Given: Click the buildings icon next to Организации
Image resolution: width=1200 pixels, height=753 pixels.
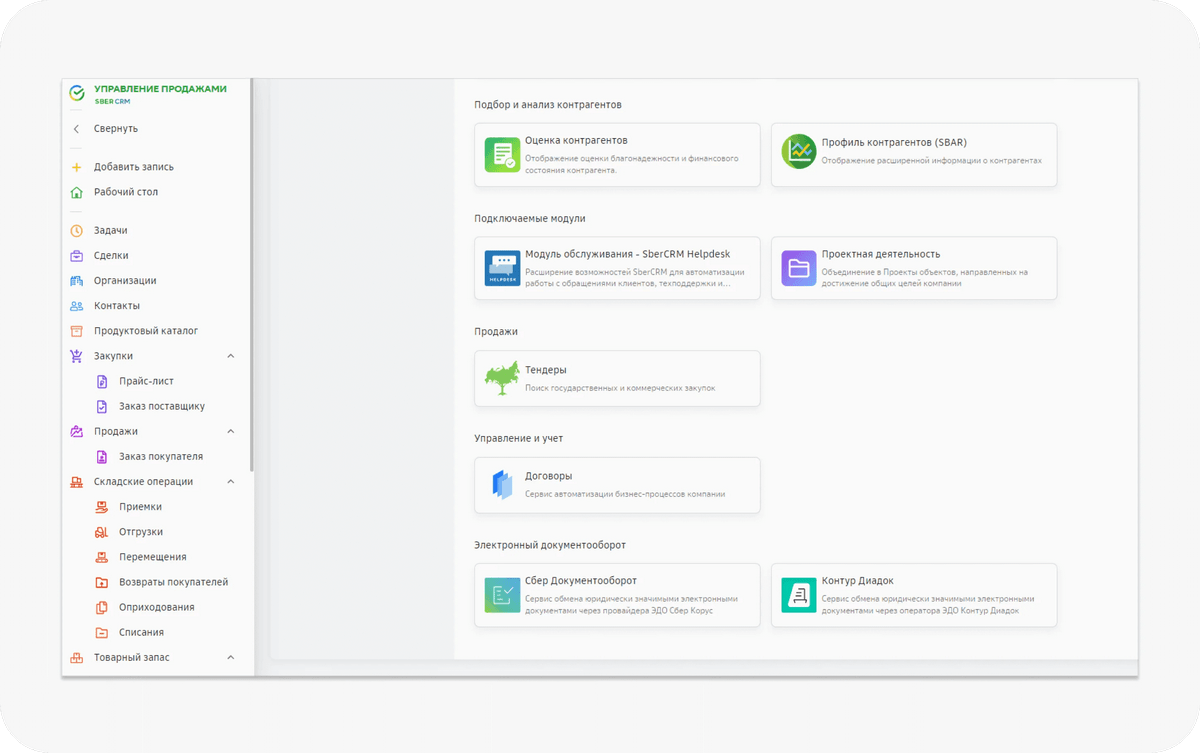Looking at the screenshot, I should tap(77, 281).
